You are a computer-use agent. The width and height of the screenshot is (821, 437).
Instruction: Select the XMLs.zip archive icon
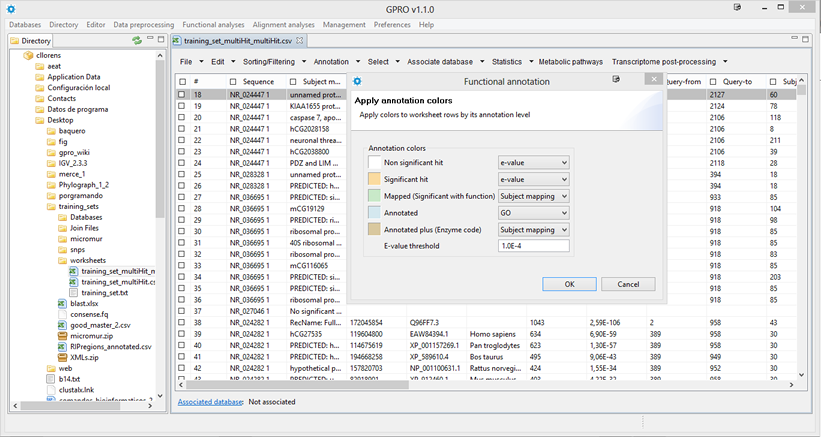pos(62,357)
